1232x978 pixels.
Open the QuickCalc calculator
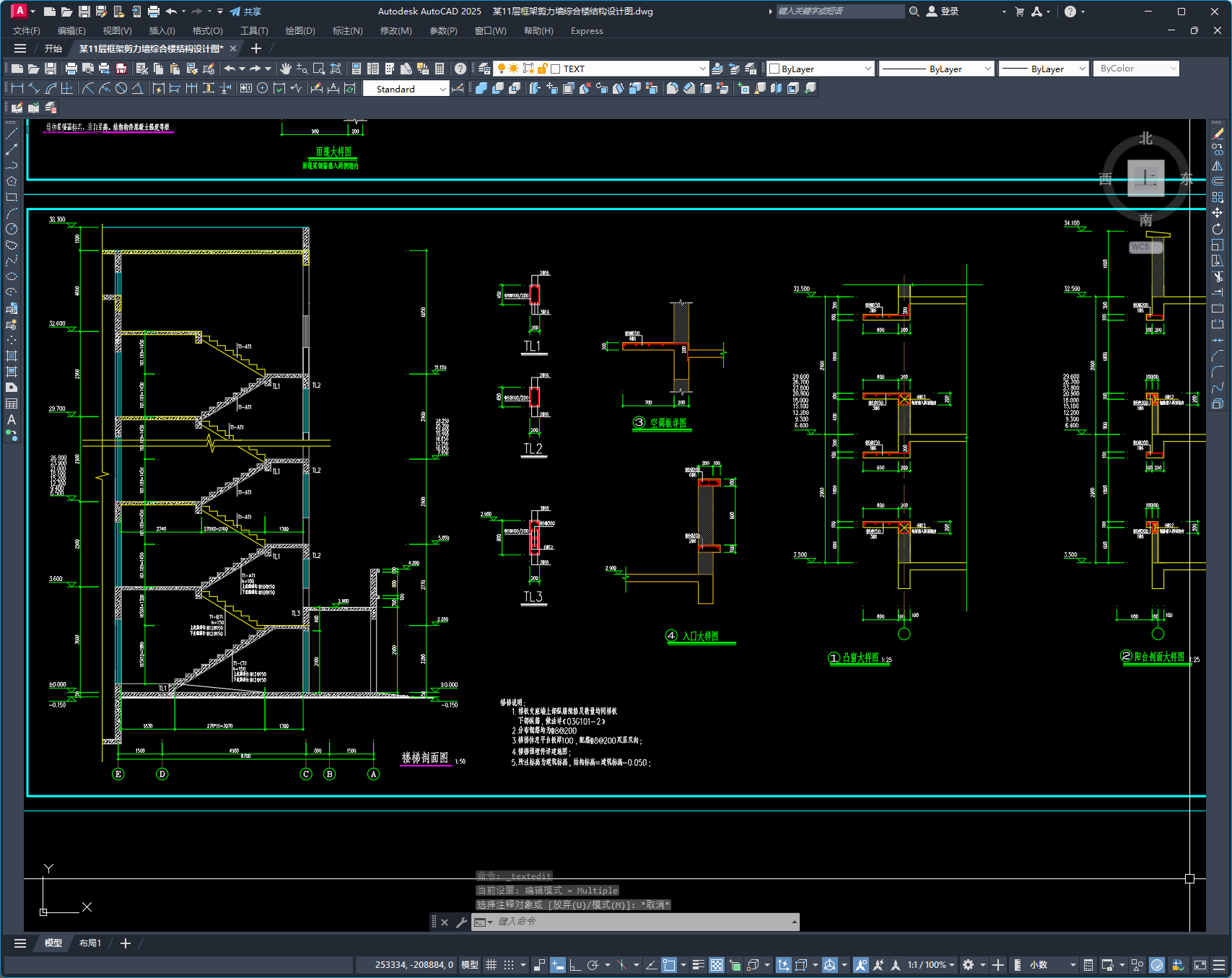[x=440, y=69]
